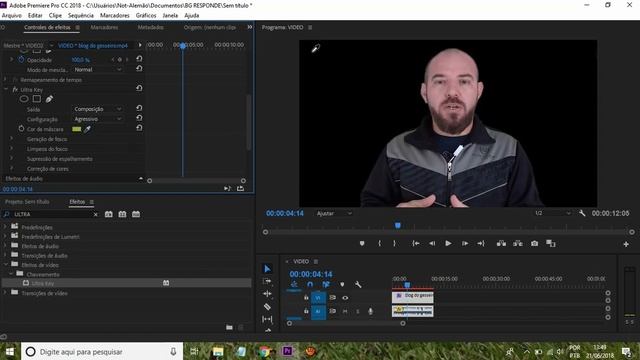Switch to the Projeto: Sem título tab
The height and width of the screenshot is (360, 640).
pos(27,202)
